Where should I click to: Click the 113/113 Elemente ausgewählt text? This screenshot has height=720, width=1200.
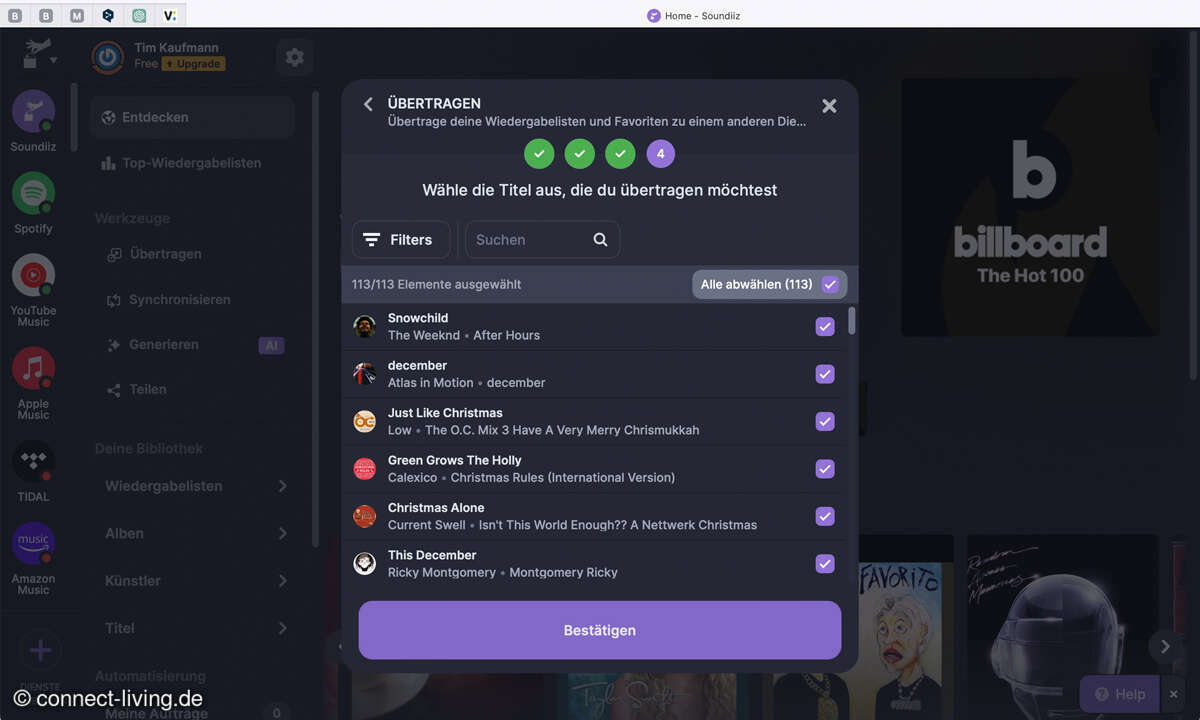[436, 284]
